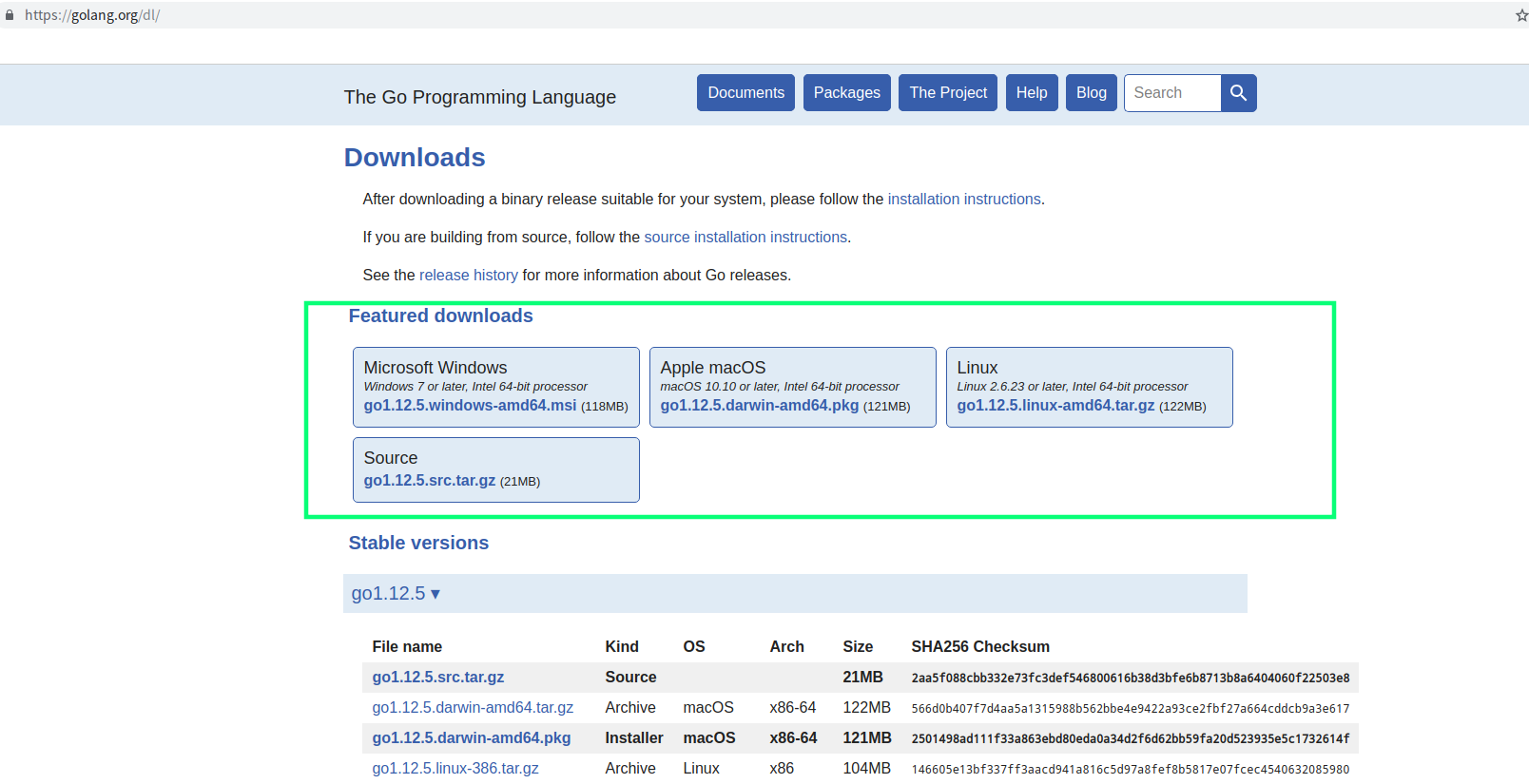Download go1.12.5.src.tar.gz in Source box
This screenshot has height=784, width=1529.
click(429, 481)
